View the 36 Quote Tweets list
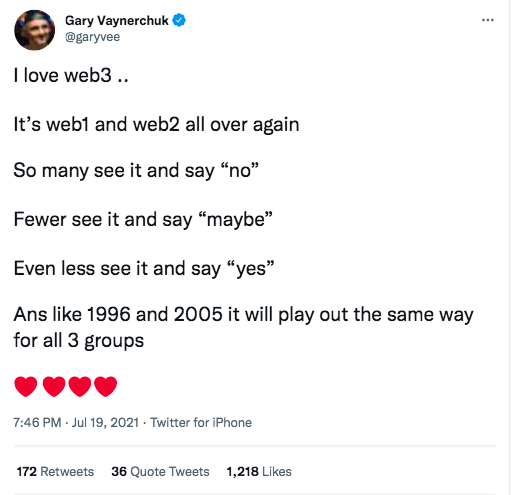This screenshot has width=513, height=495. 160,471
